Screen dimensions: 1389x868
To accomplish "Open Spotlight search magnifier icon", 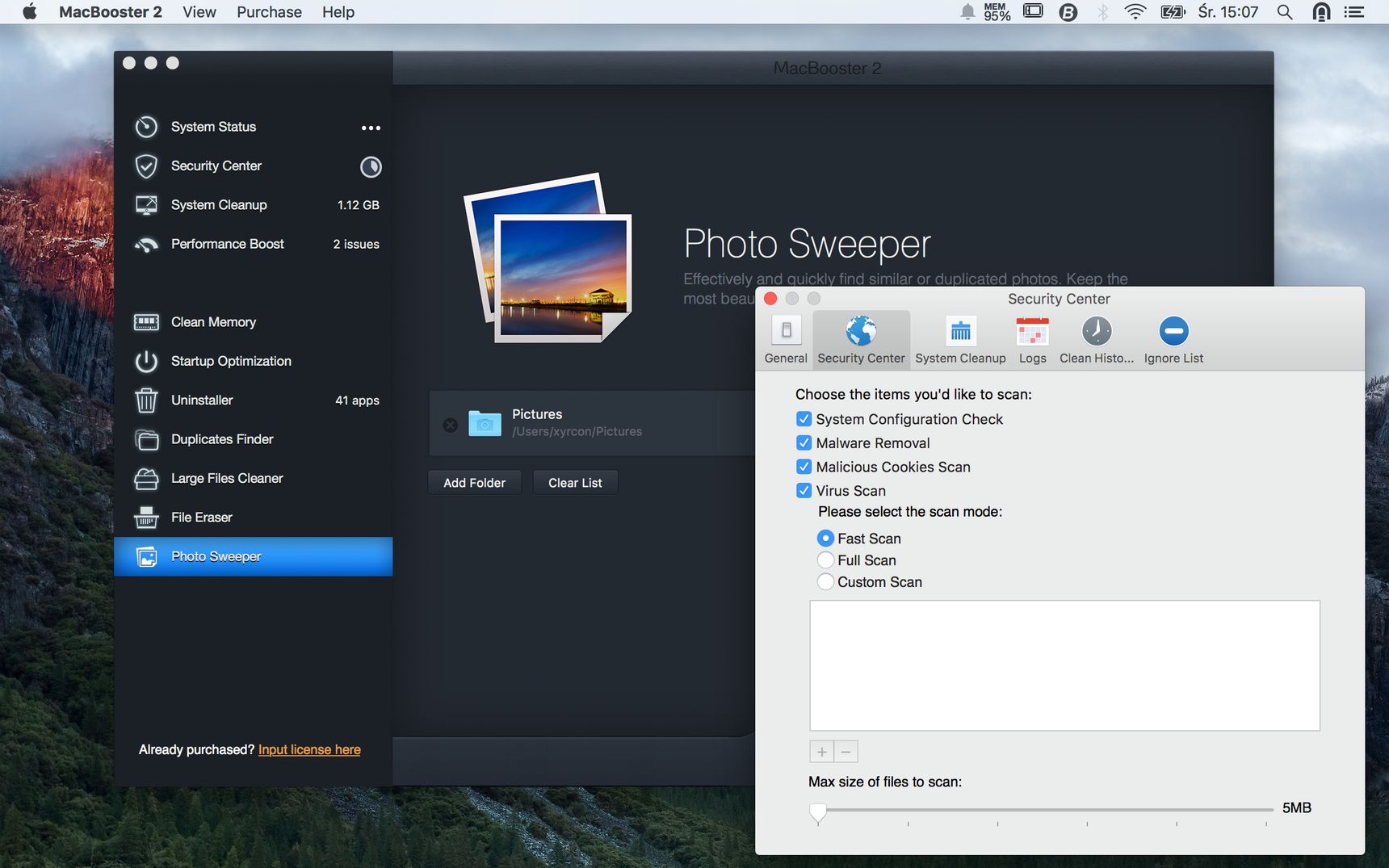I will (1284, 12).
